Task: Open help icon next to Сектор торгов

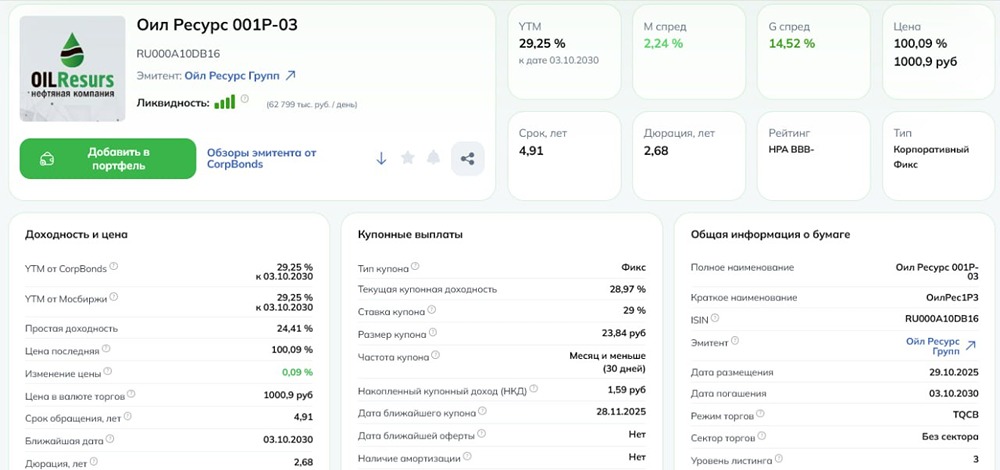Action: [761, 437]
